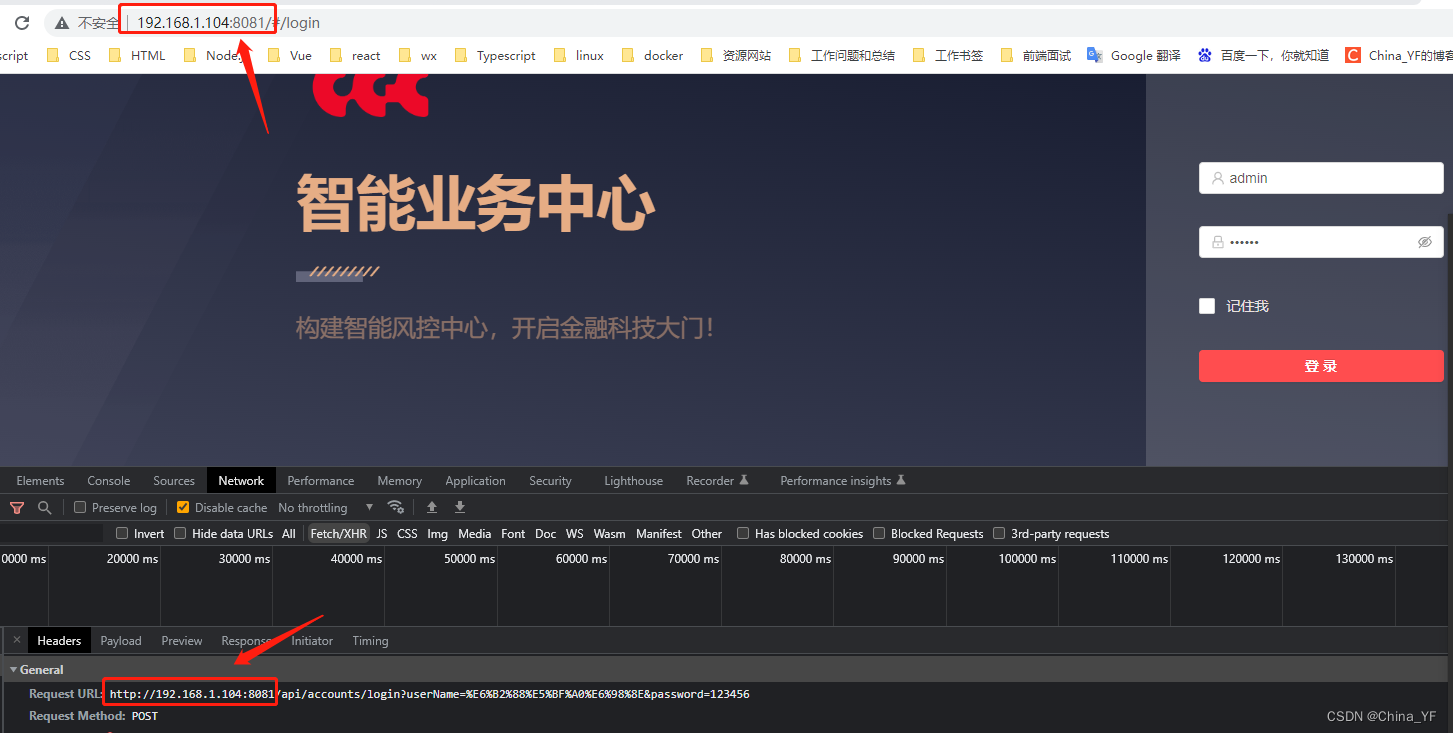Toggle password visibility with the eye icon
Viewport: 1453px width, 733px height.
click(x=1424, y=241)
